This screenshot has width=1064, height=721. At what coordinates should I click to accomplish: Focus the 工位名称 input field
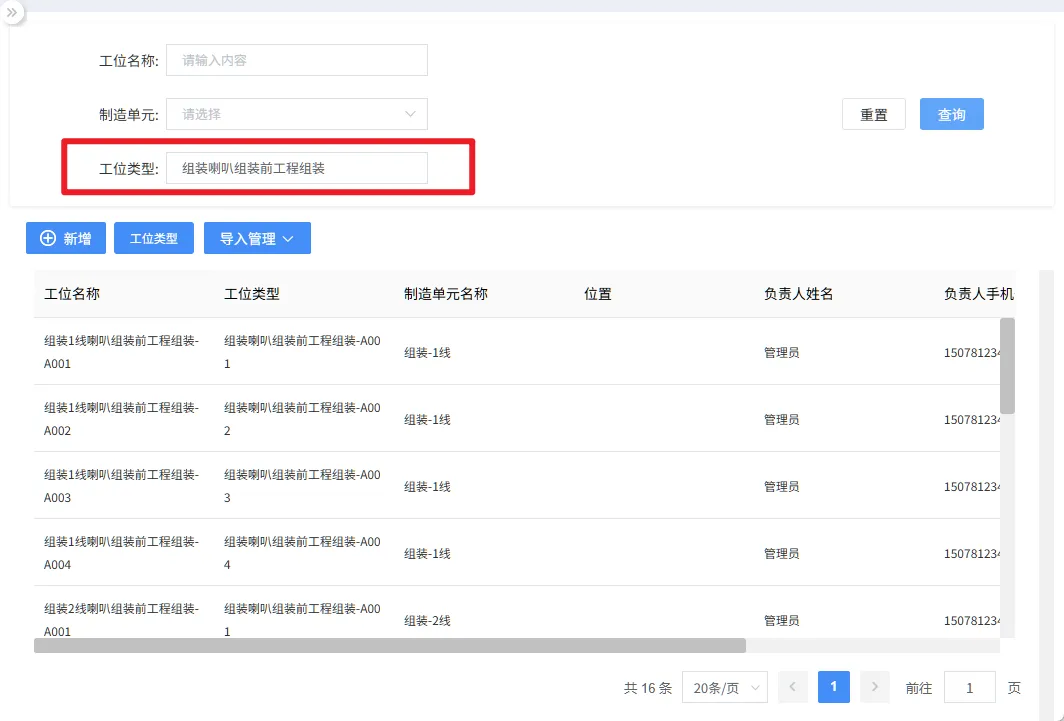tap(297, 60)
